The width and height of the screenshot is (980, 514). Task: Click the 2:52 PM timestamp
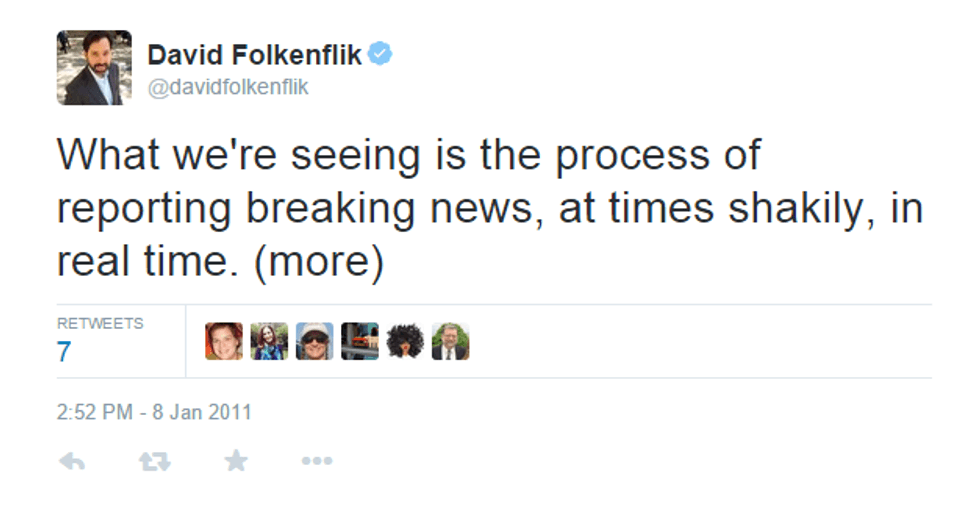tap(94, 412)
